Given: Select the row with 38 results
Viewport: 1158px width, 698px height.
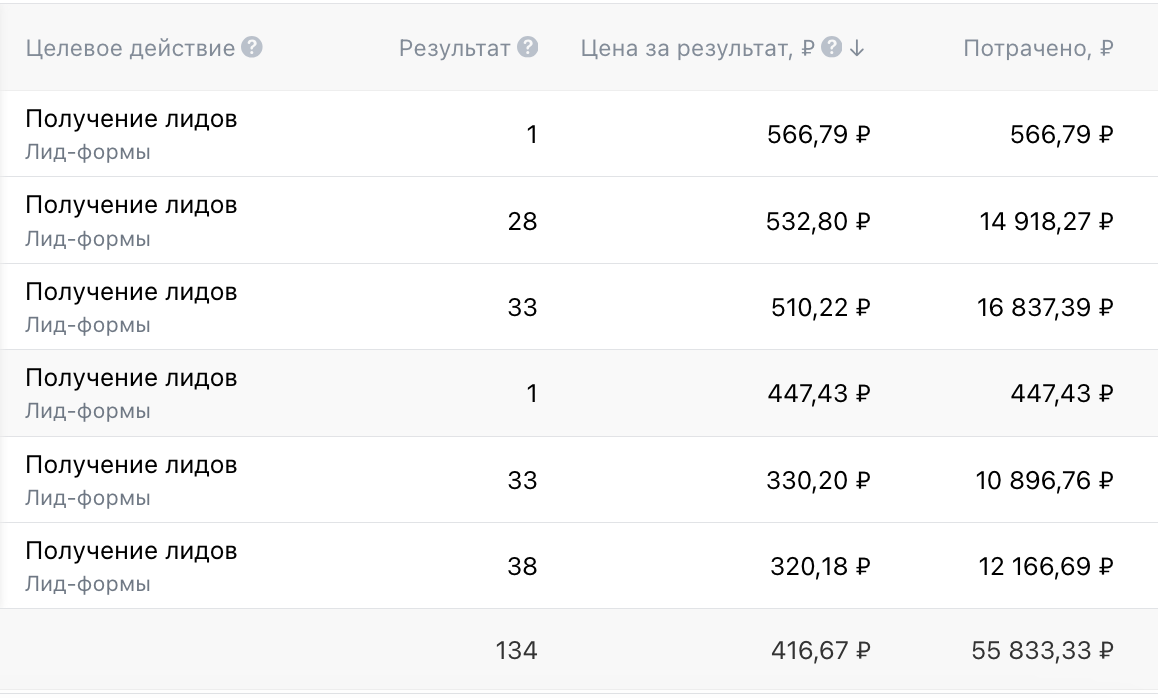Looking at the screenshot, I should [131, 566].
